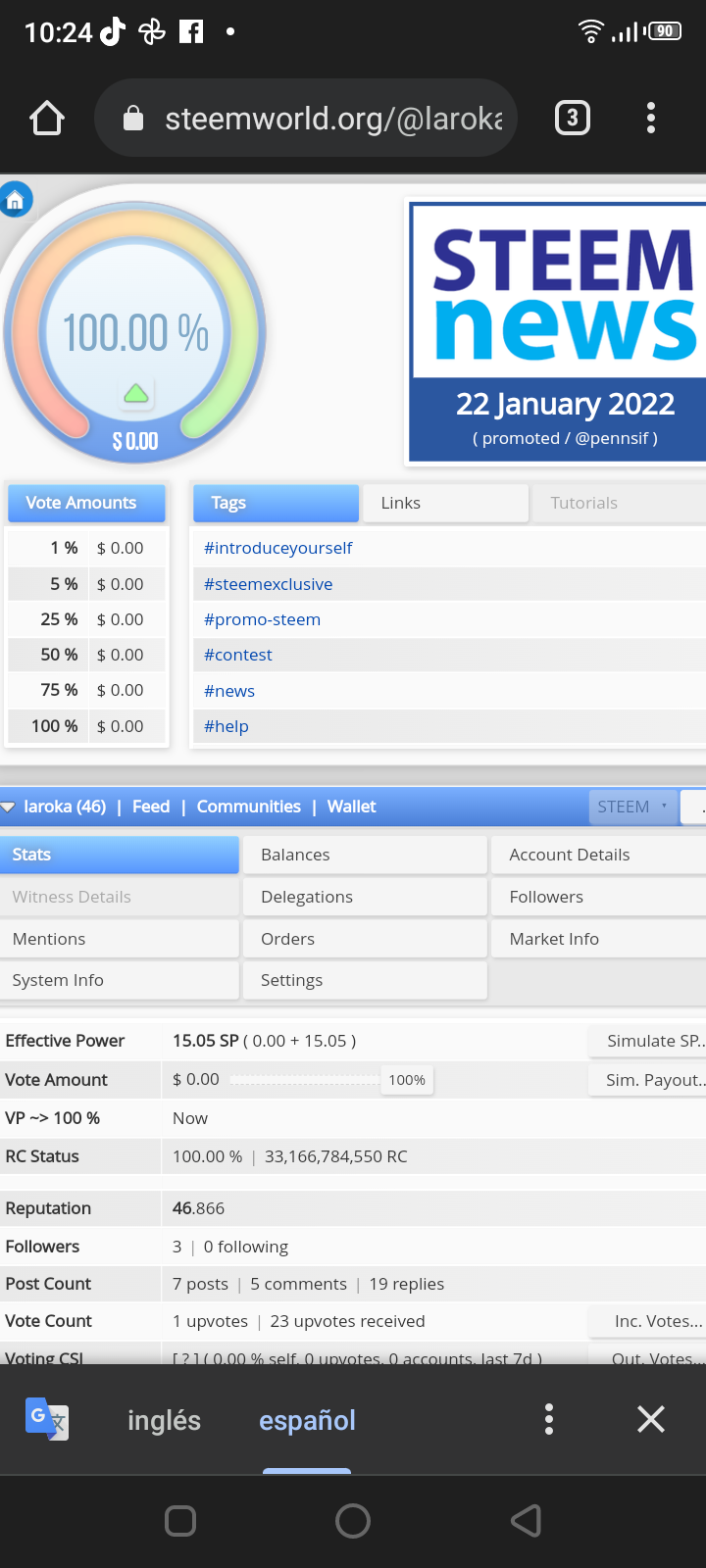Open the Wallet link

coord(351,807)
